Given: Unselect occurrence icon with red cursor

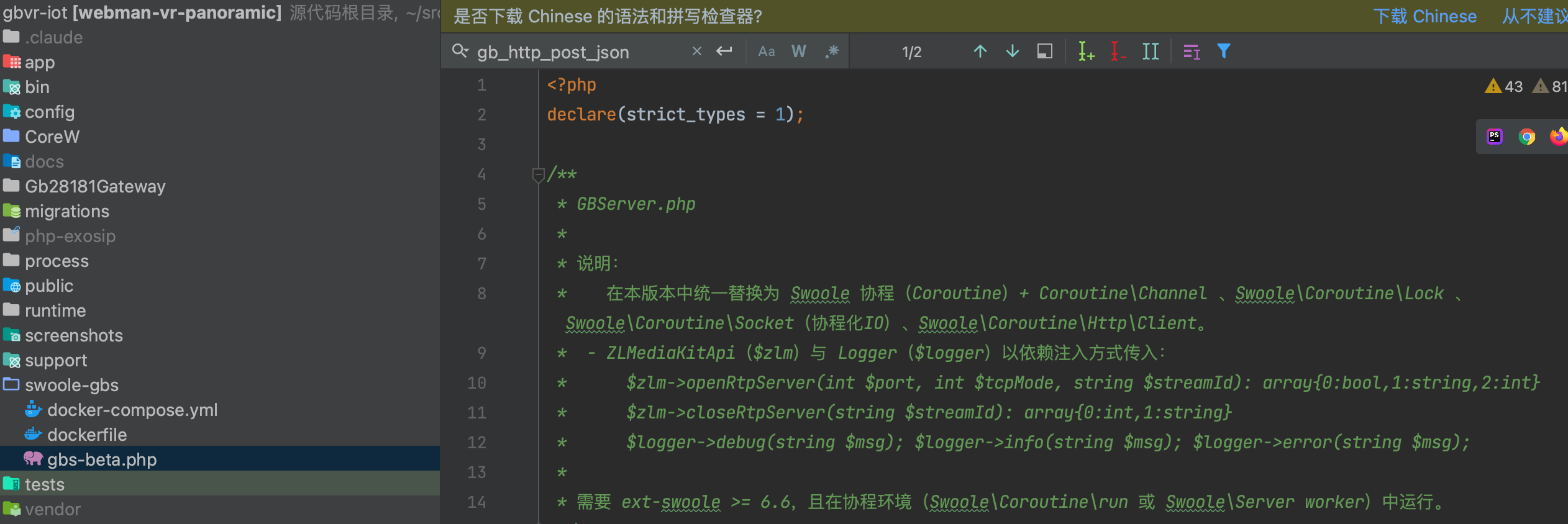Looking at the screenshot, I should 1118,52.
